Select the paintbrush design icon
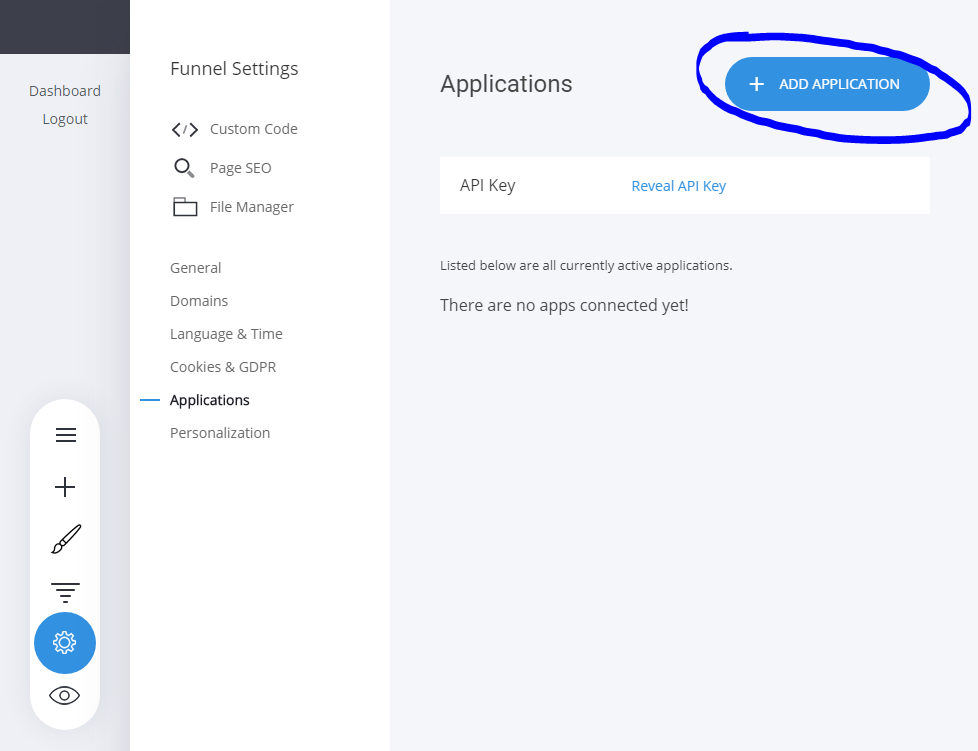Screen dimensions: 978x751 (x=65, y=539)
